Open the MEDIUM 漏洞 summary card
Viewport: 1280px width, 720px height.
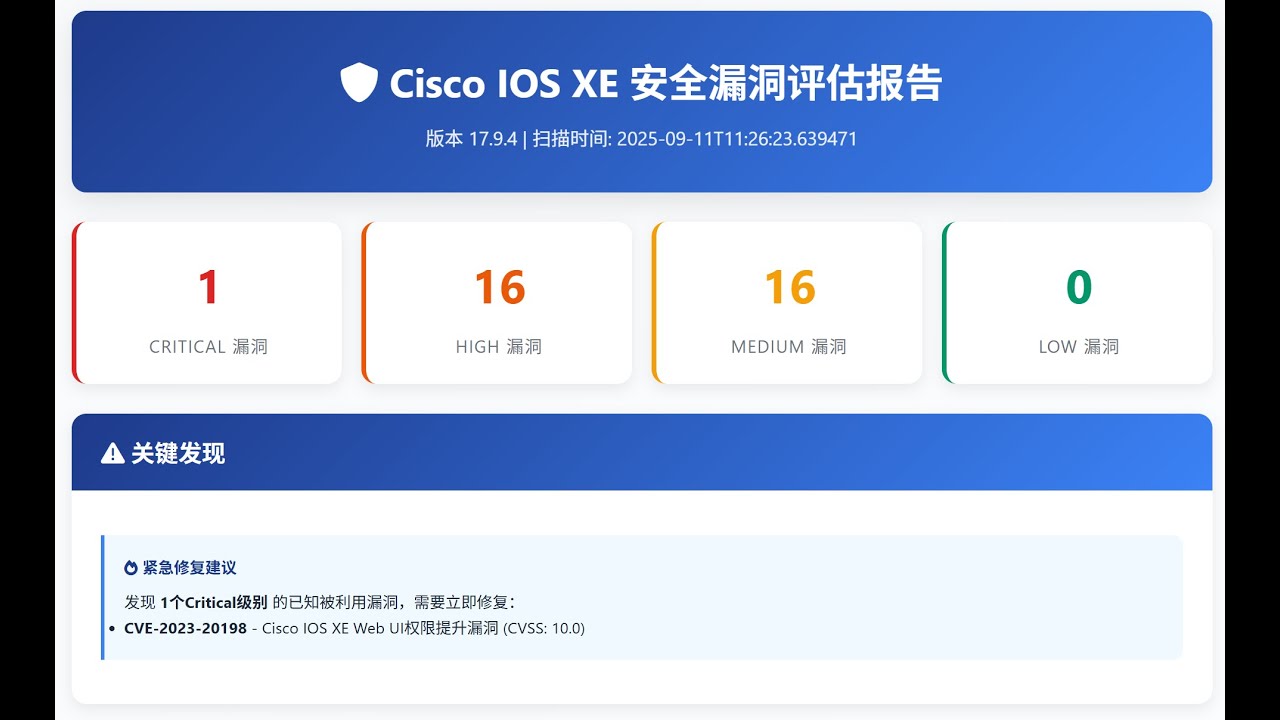[787, 302]
